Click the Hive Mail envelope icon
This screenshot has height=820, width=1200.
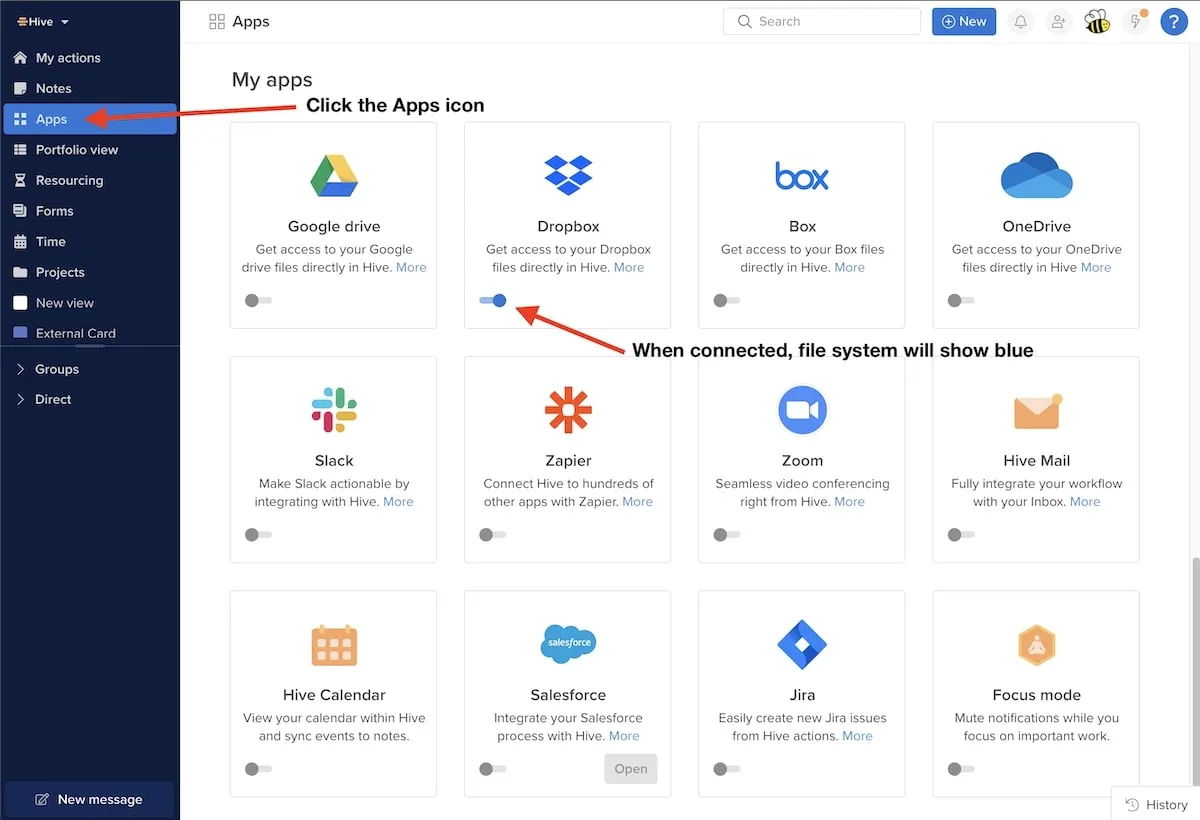point(1037,411)
